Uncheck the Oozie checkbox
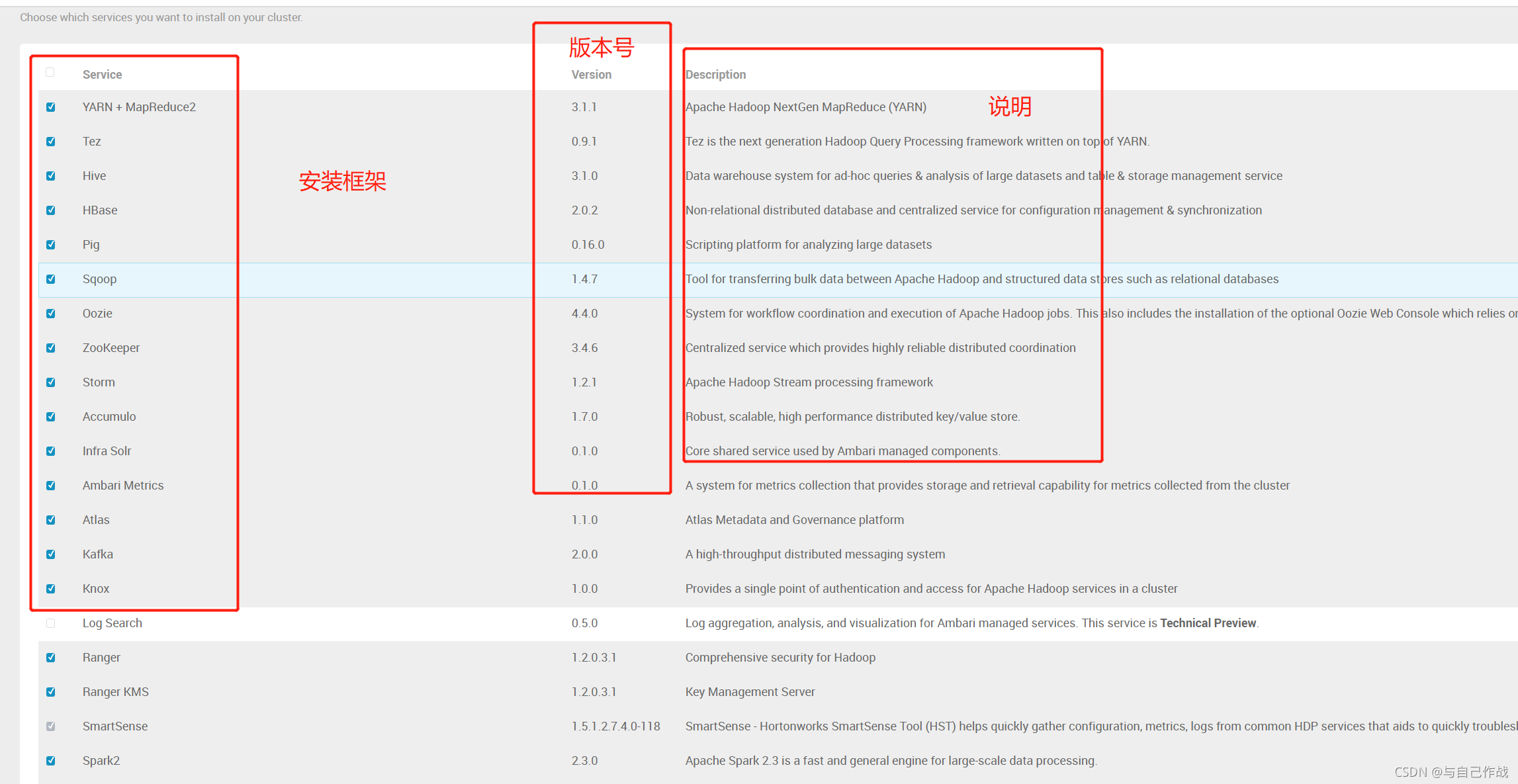The width and height of the screenshot is (1518, 784). point(51,314)
